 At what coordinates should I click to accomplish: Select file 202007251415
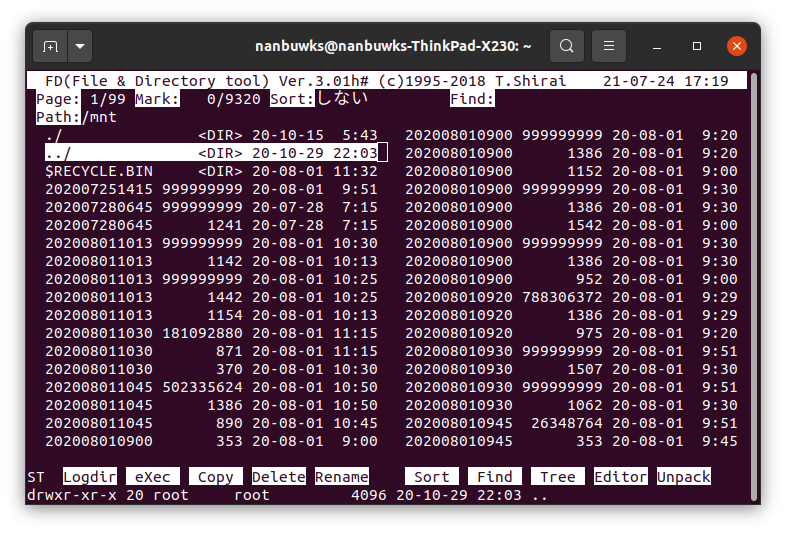(211, 189)
